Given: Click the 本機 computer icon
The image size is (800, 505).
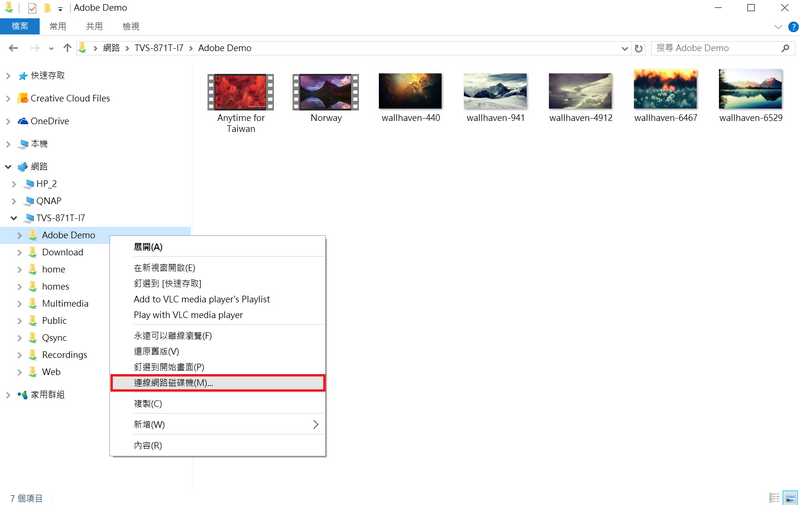Looking at the screenshot, I should click(x=23, y=144).
